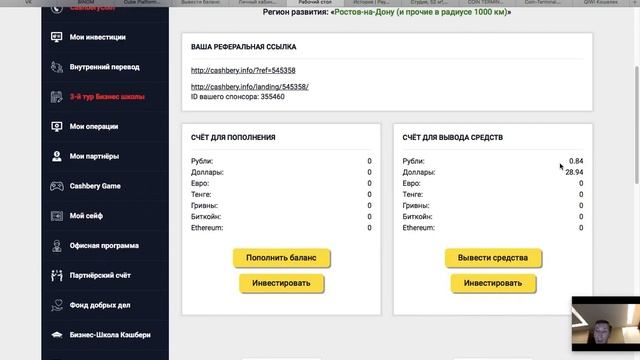Click the ВАША РЕФЕРАЛЬНАЯ ССЫЛКА heading
640x360 pixels.
pos(244,47)
